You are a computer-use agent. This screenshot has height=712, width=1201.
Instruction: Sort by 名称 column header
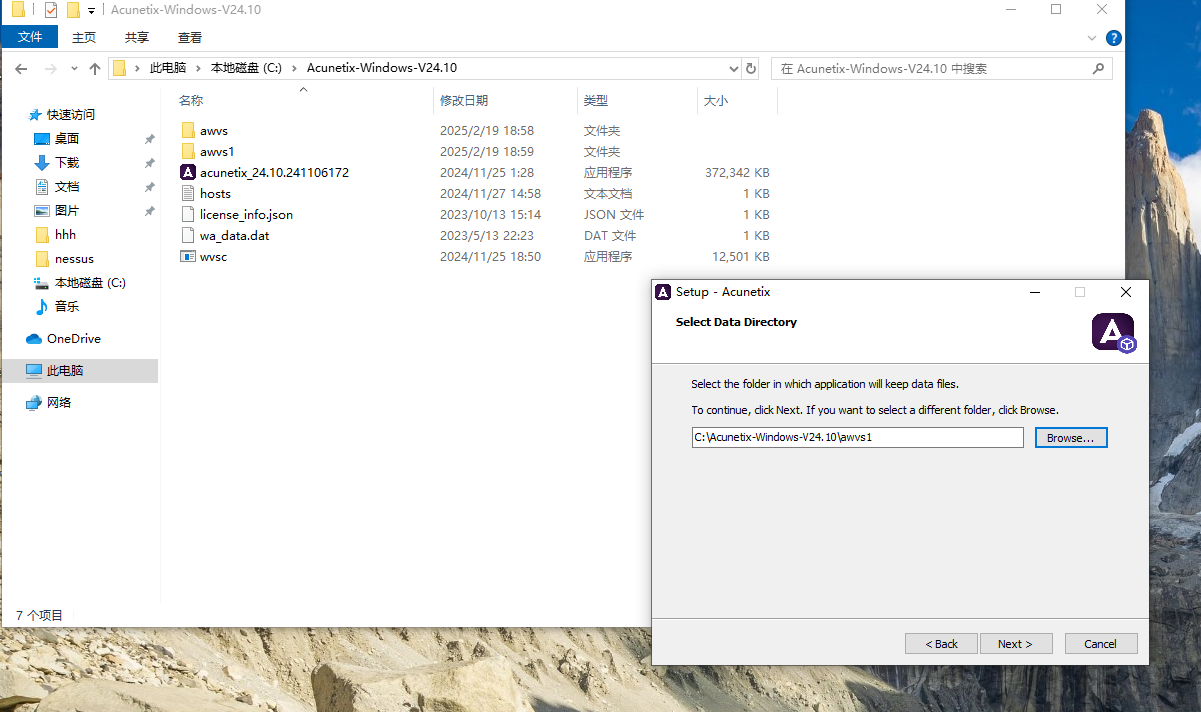(x=191, y=101)
